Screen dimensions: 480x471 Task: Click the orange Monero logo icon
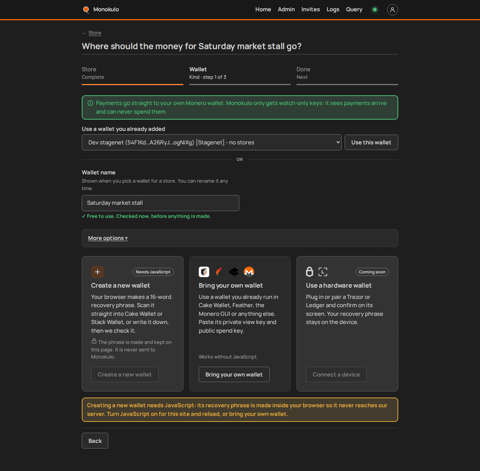click(249, 272)
